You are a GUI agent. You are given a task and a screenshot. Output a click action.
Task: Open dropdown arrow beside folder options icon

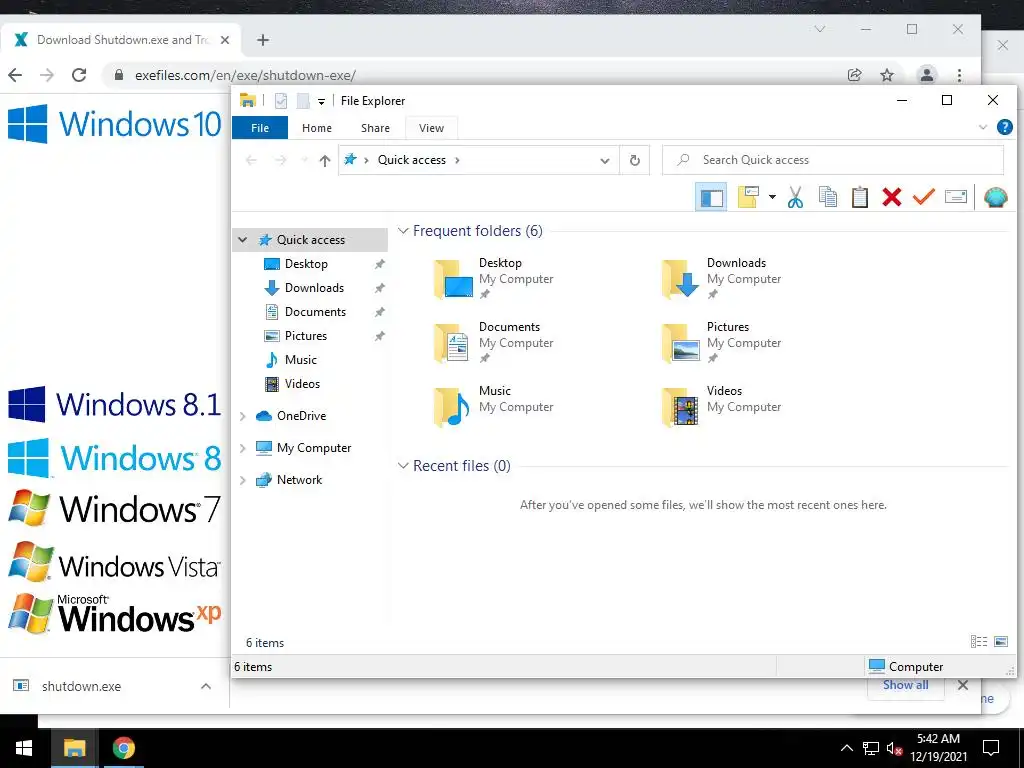tap(772, 197)
